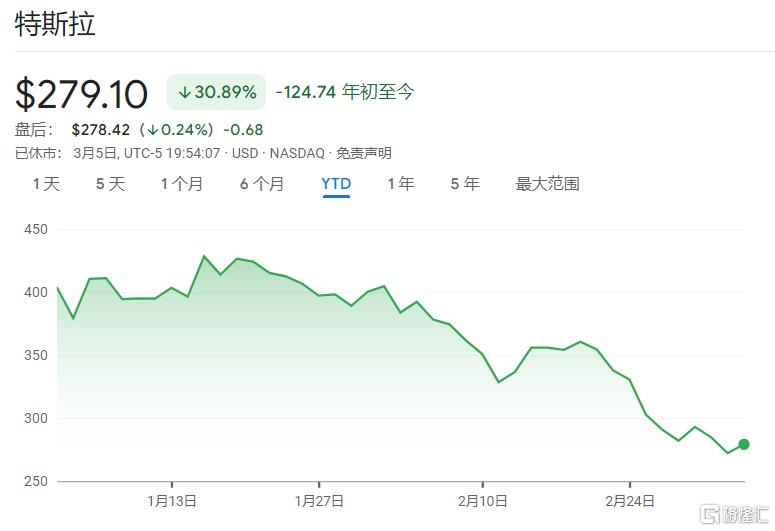The width and height of the screenshot is (775, 531).
Task: Switch to the 5天 range tab
Action: tap(110, 184)
